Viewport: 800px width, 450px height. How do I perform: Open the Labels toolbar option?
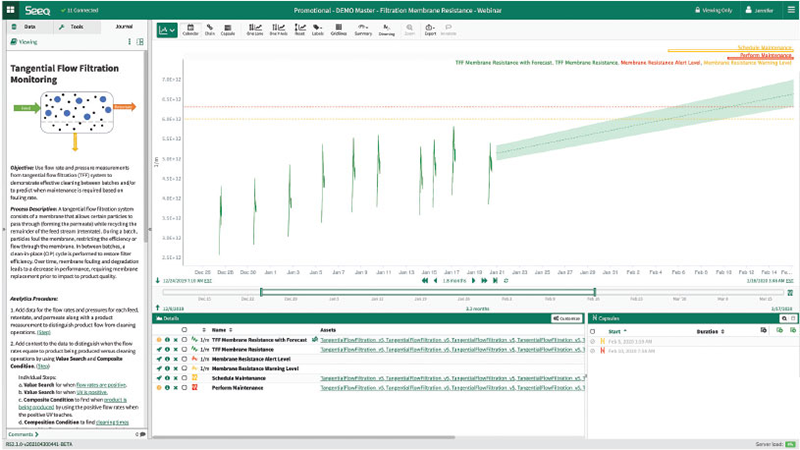pyautogui.click(x=317, y=30)
